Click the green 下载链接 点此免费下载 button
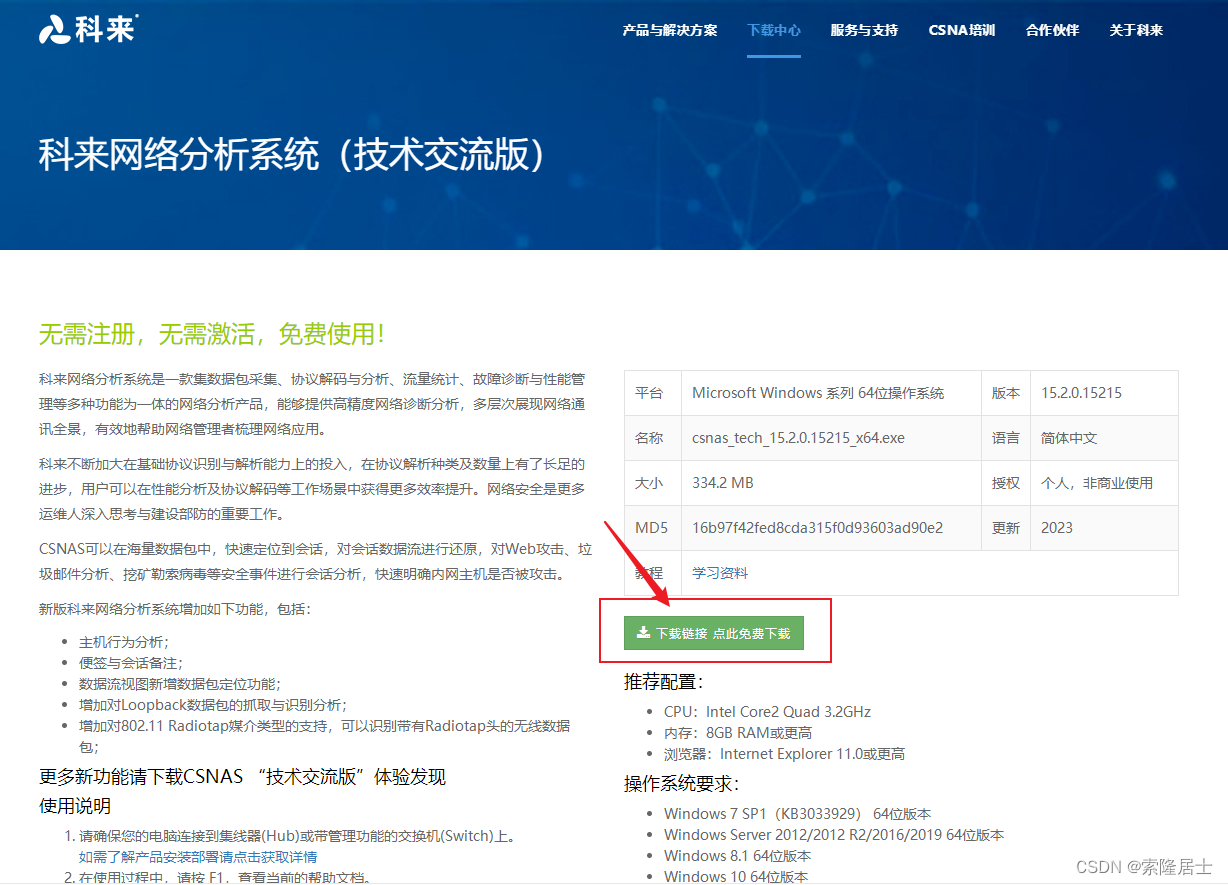The image size is (1228, 885). 714,633
